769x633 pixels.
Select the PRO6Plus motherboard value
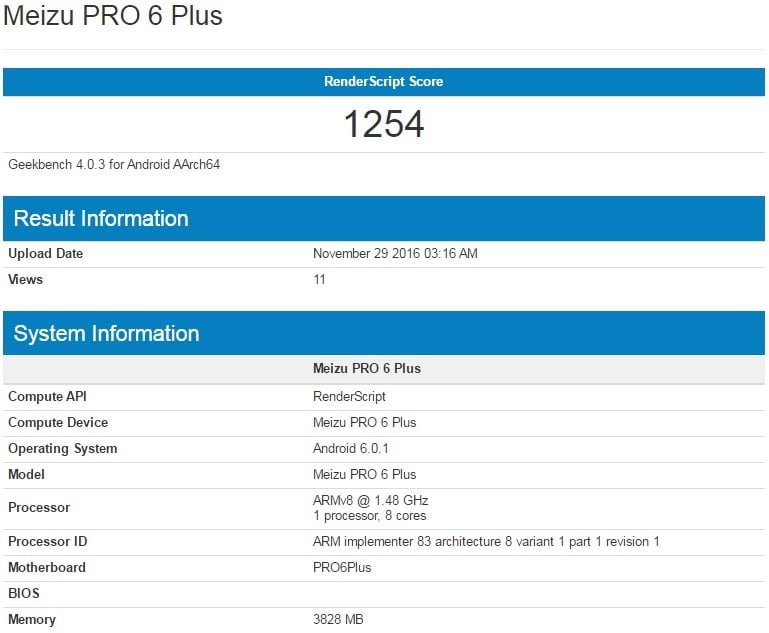pos(342,567)
